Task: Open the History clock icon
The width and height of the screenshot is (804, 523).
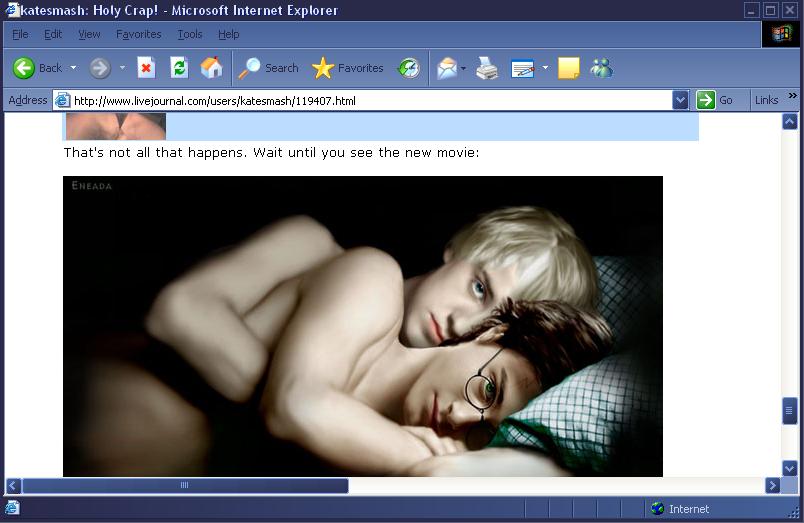Action: click(409, 68)
